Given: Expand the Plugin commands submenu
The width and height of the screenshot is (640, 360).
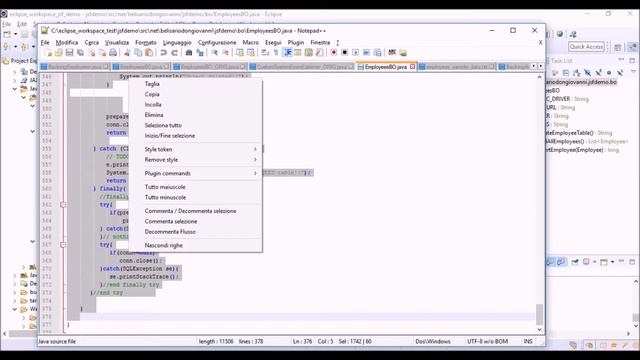Looking at the screenshot, I should point(195,173).
